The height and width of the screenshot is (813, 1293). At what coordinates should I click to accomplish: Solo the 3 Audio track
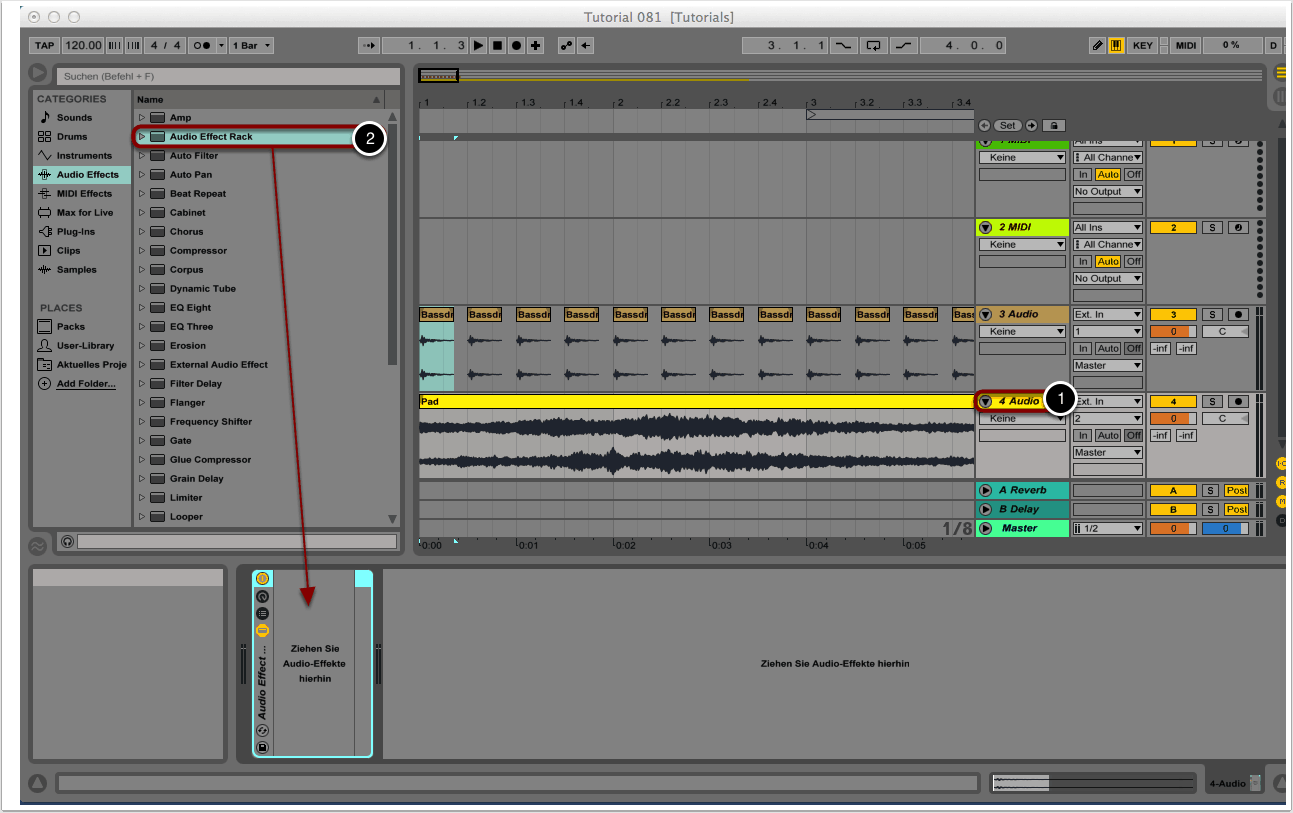coord(1212,315)
